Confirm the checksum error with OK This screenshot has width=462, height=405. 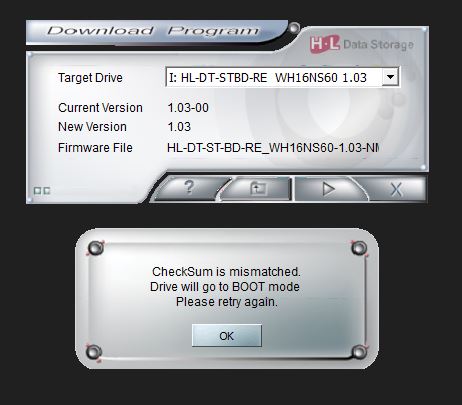coord(227,336)
